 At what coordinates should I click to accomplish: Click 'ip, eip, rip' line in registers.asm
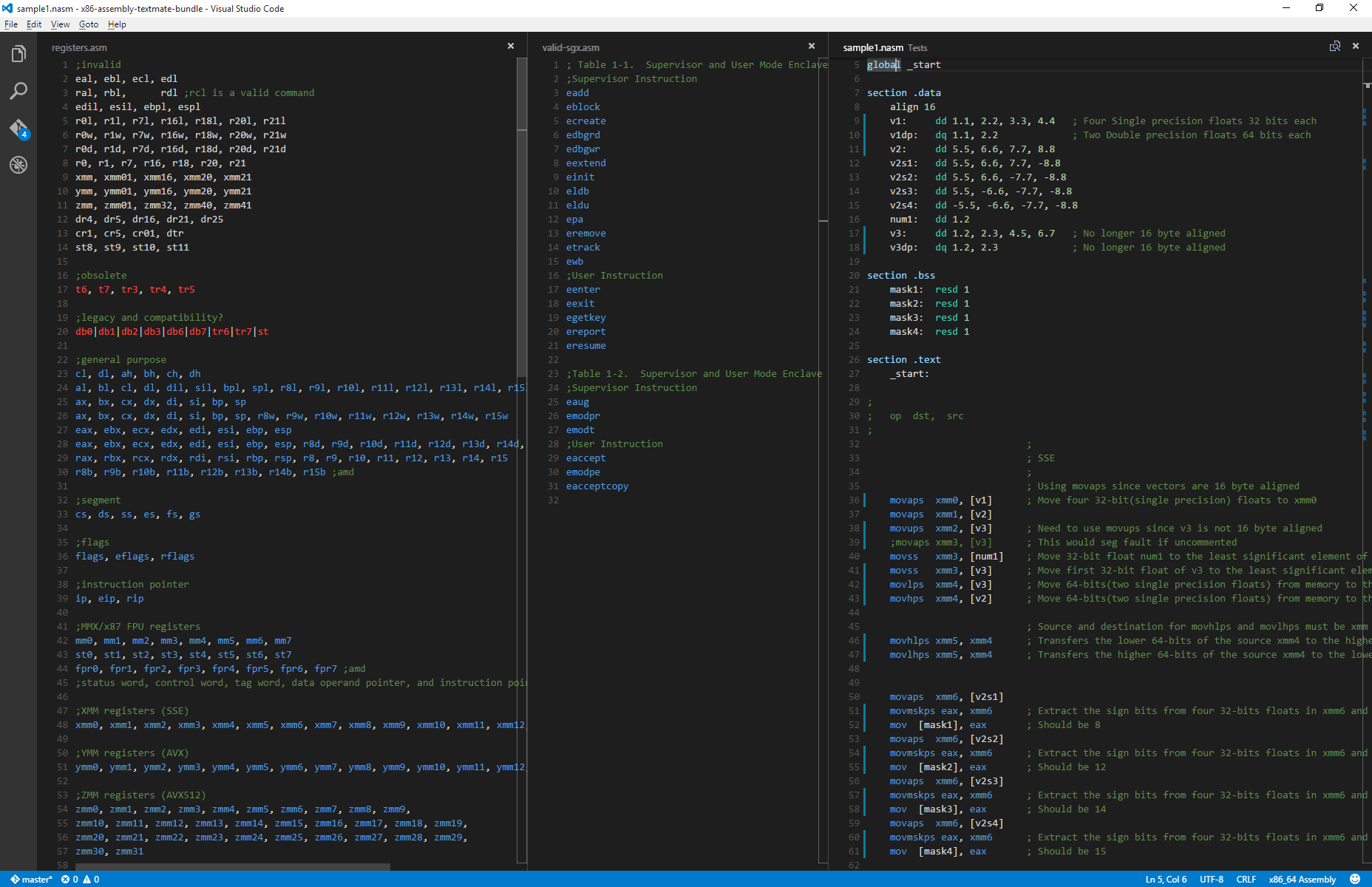click(x=109, y=599)
